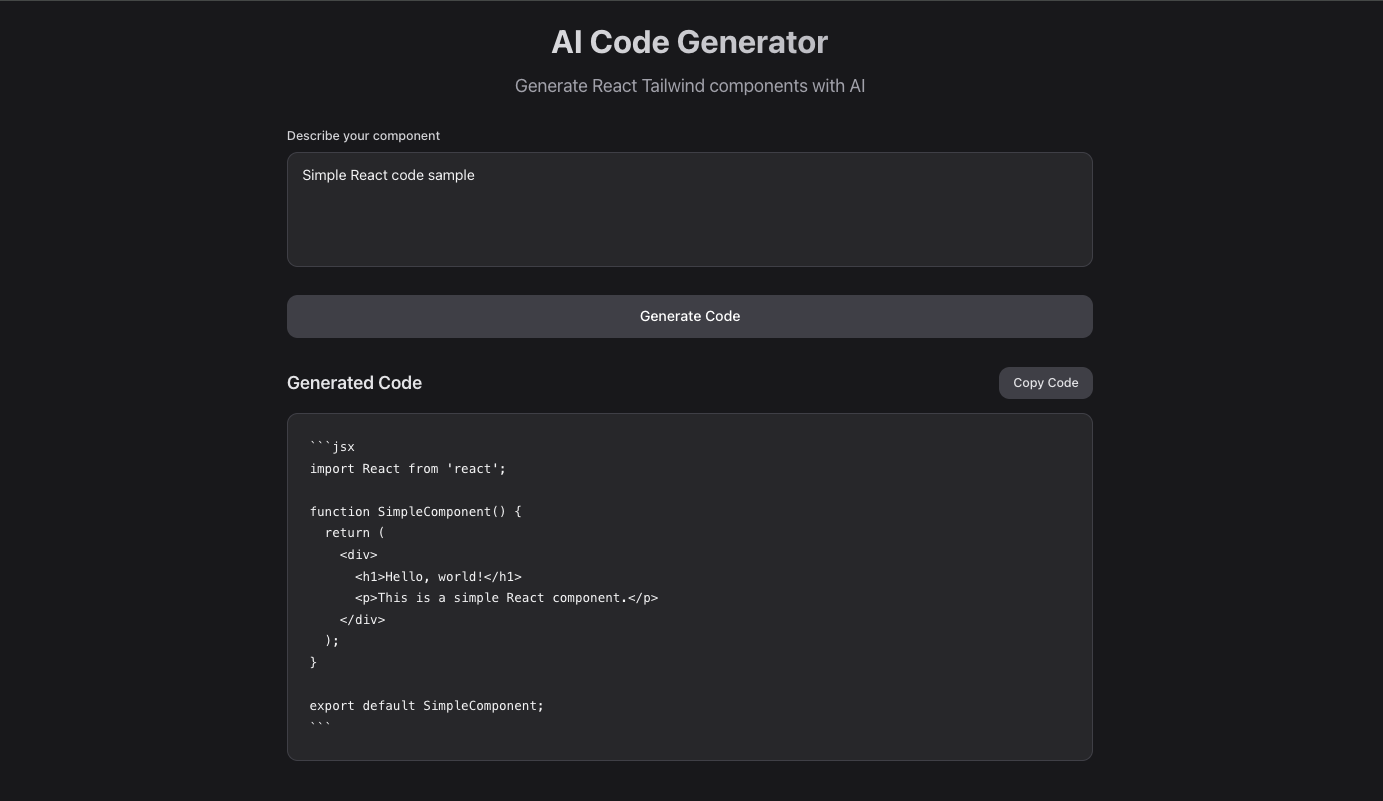Viewport: 1383px width, 801px height.
Task: Click the "return (" code line
Action: click(x=355, y=533)
